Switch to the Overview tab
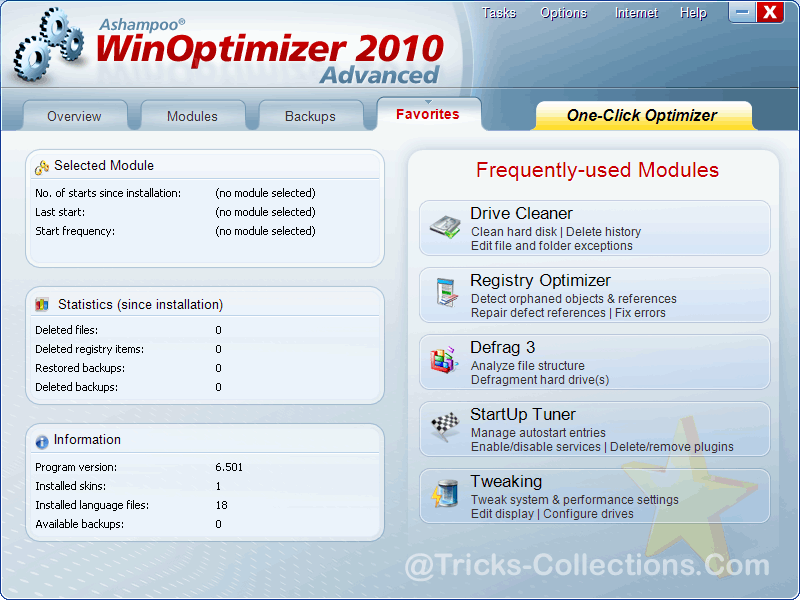This screenshot has height=600, width=800. pyautogui.click(x=74, y=116)
